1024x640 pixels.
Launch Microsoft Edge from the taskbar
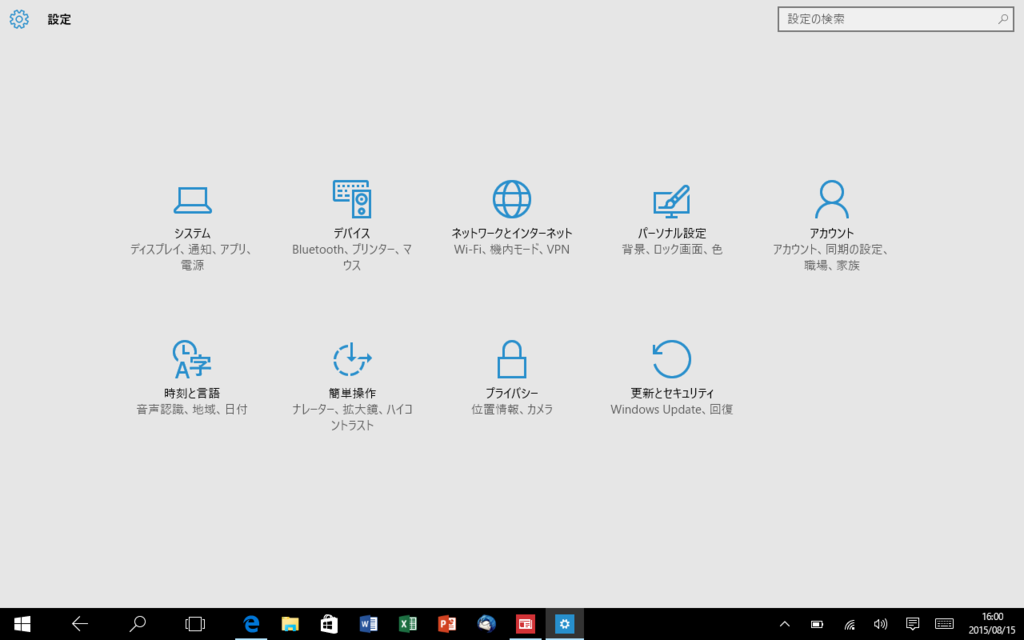coord(251,623)
